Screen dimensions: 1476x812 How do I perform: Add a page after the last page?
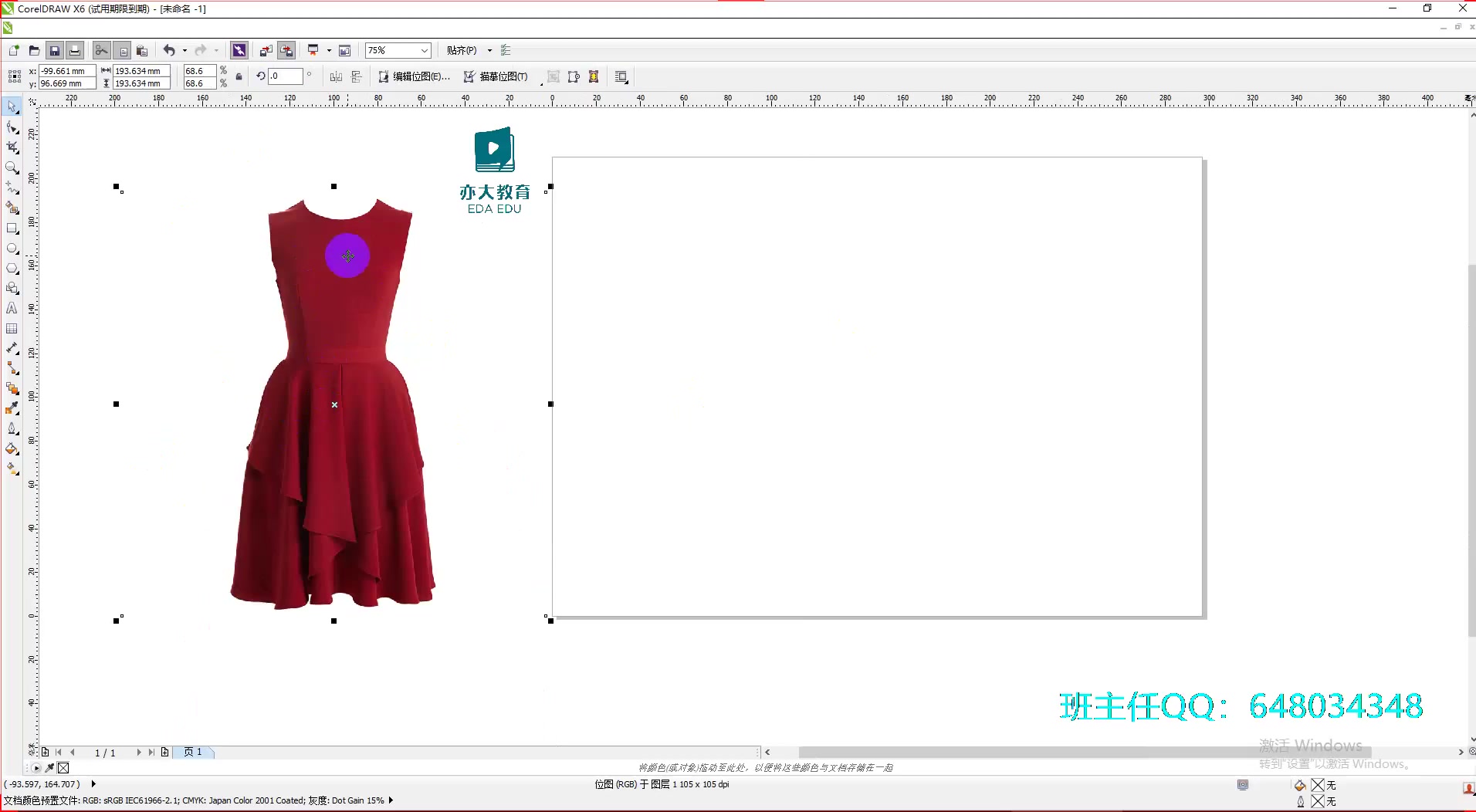pyautogui.click(x=165, y=752)
